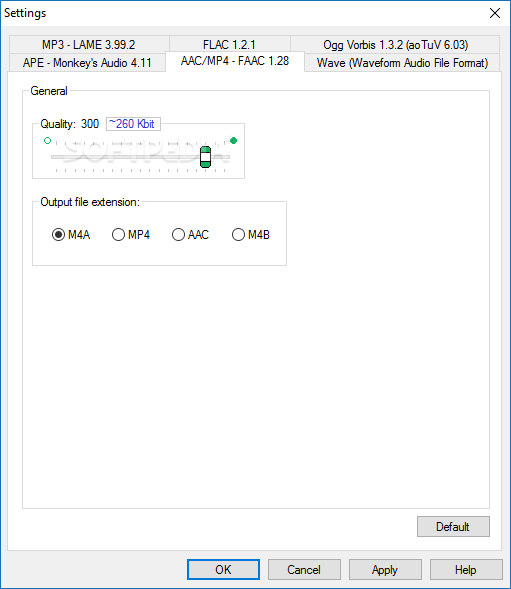The image size is (511, 589).
Task: Click the hollow green low-quality marker
Action: (x=47, y=140)
